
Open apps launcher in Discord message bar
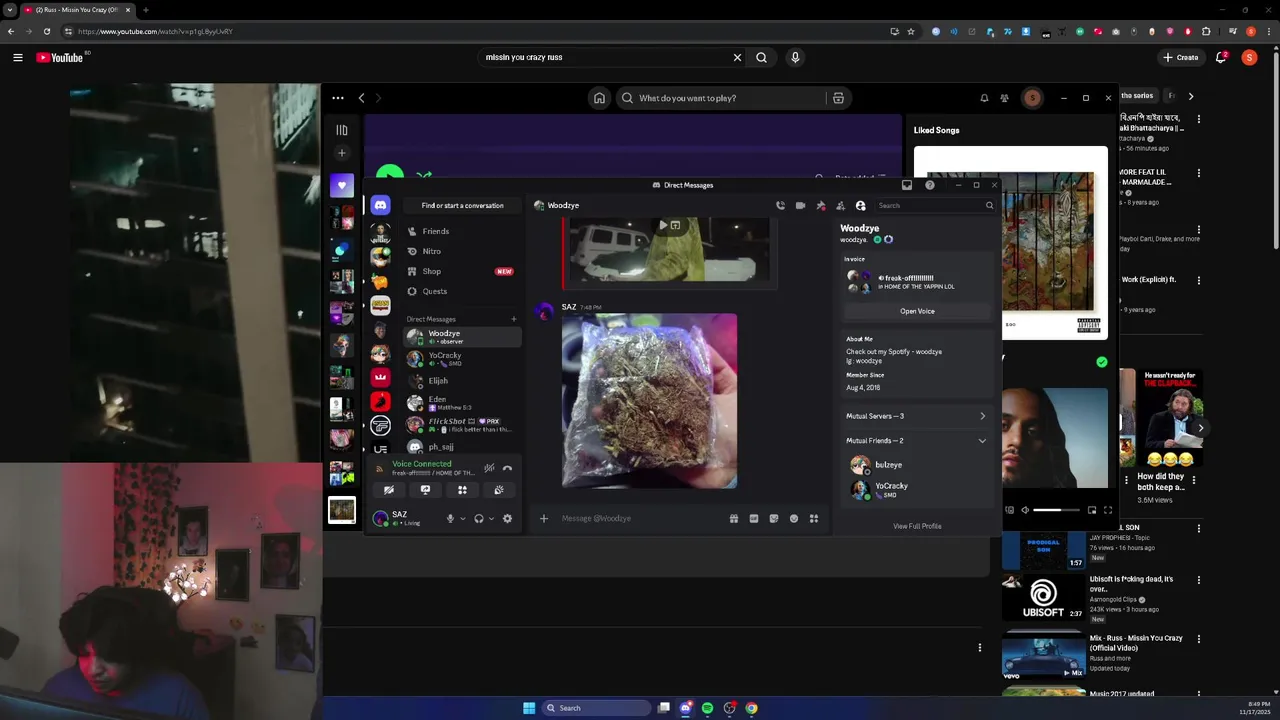(x=814, y=518)
